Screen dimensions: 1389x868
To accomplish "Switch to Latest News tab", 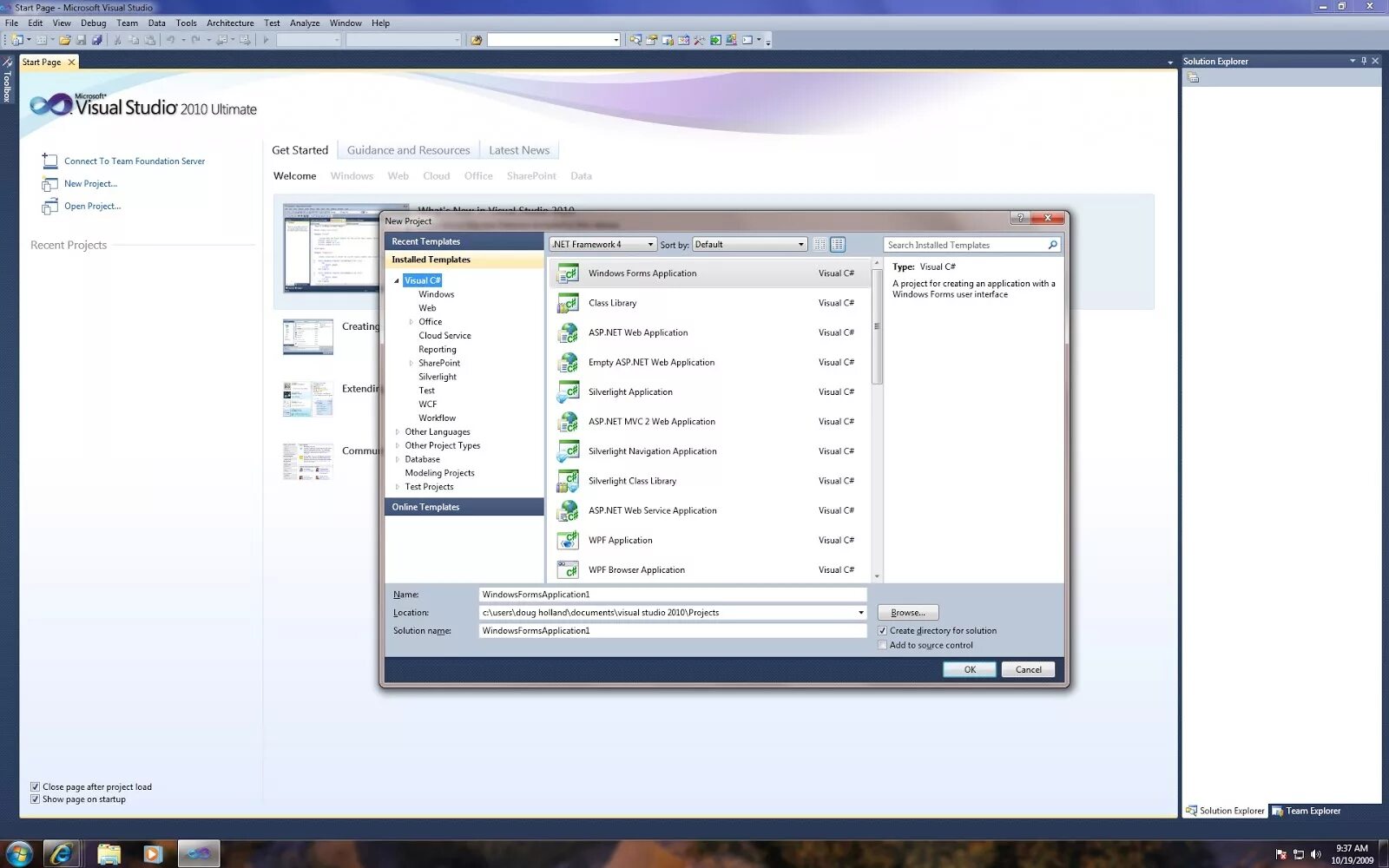I will [x=519, y=150].
